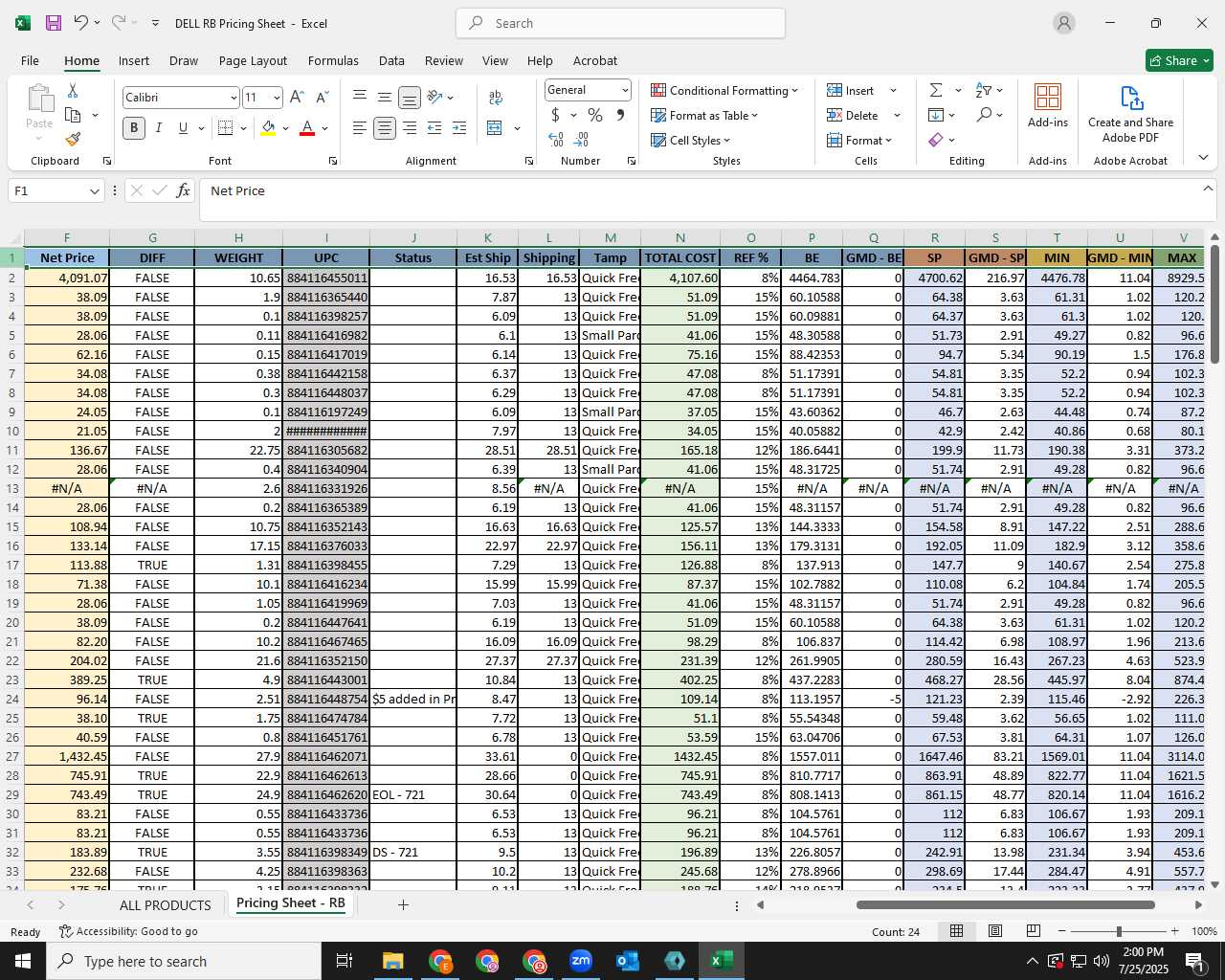Open the font name Calibri dropdown
This screenshot has height=980, width=1225.
[234, 98]
